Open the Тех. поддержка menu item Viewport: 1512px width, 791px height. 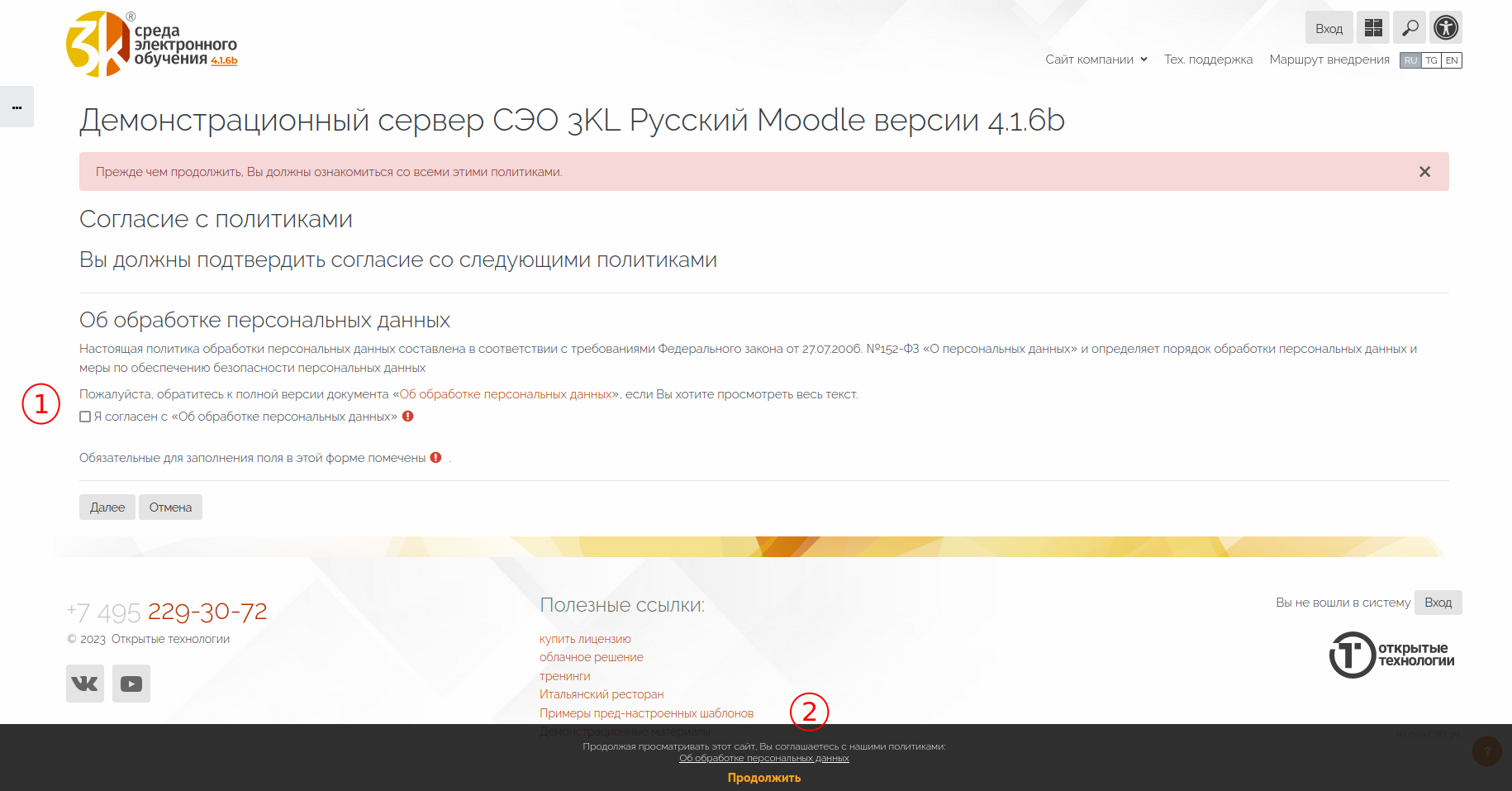pos(1208,60)
